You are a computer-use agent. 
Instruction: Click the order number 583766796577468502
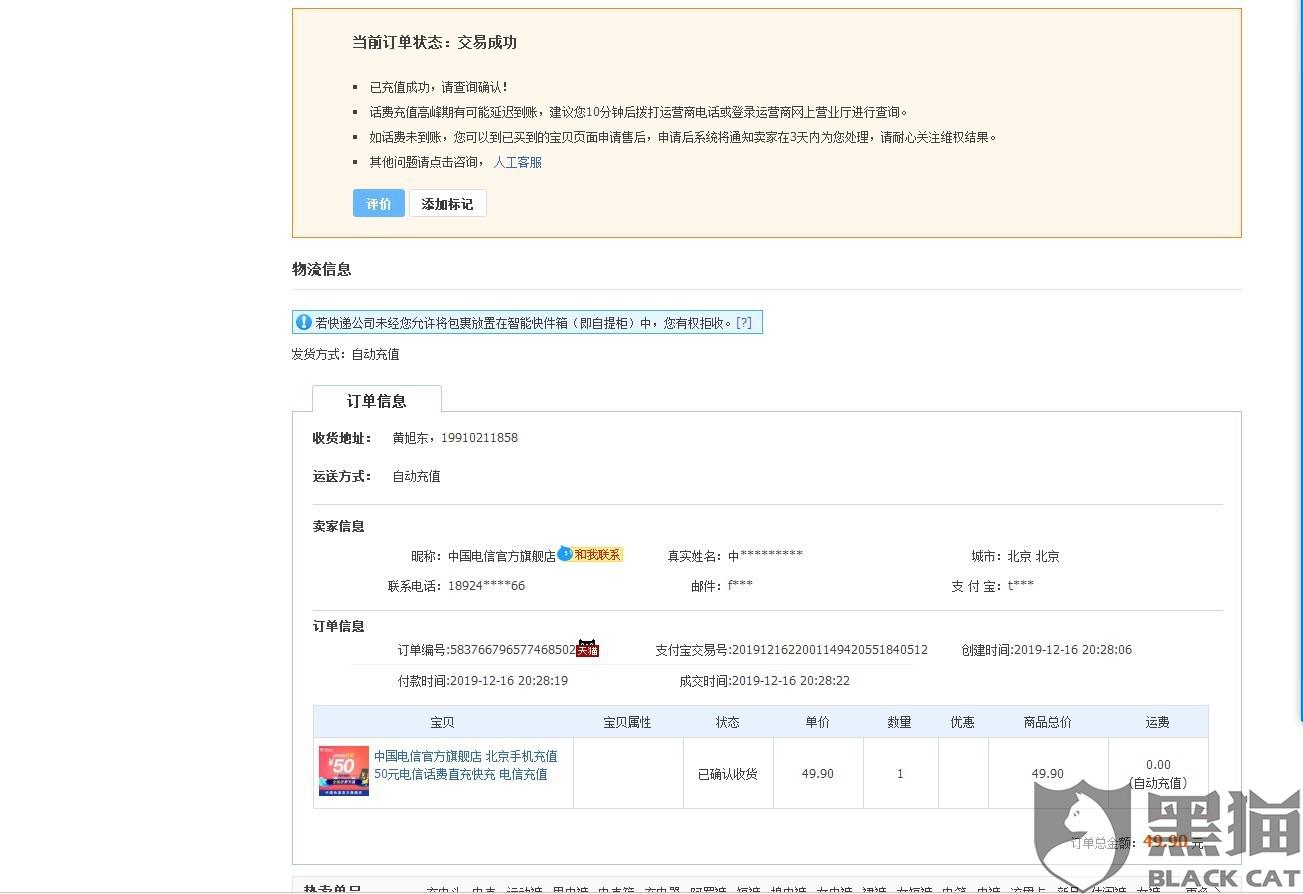click(x=513, y=650)
